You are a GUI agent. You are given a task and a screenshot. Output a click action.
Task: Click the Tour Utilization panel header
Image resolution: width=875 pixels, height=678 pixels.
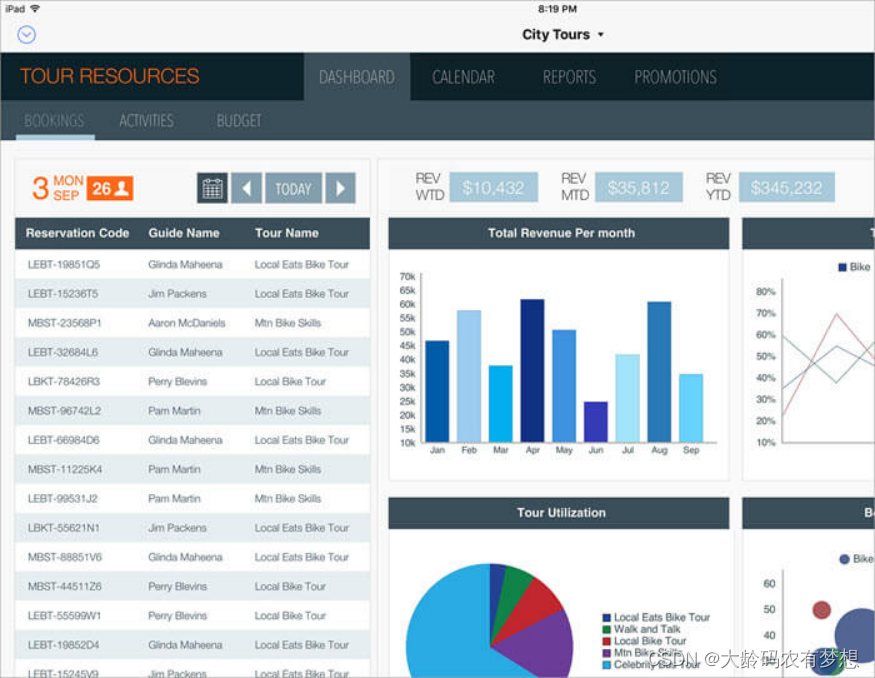559,513
